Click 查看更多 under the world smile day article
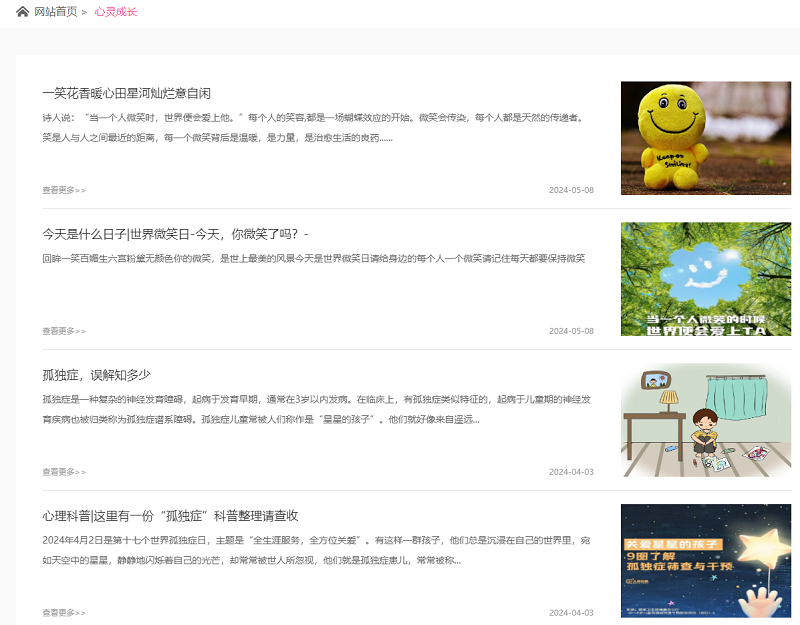800x625 pixels. click(x=64, y=331)
